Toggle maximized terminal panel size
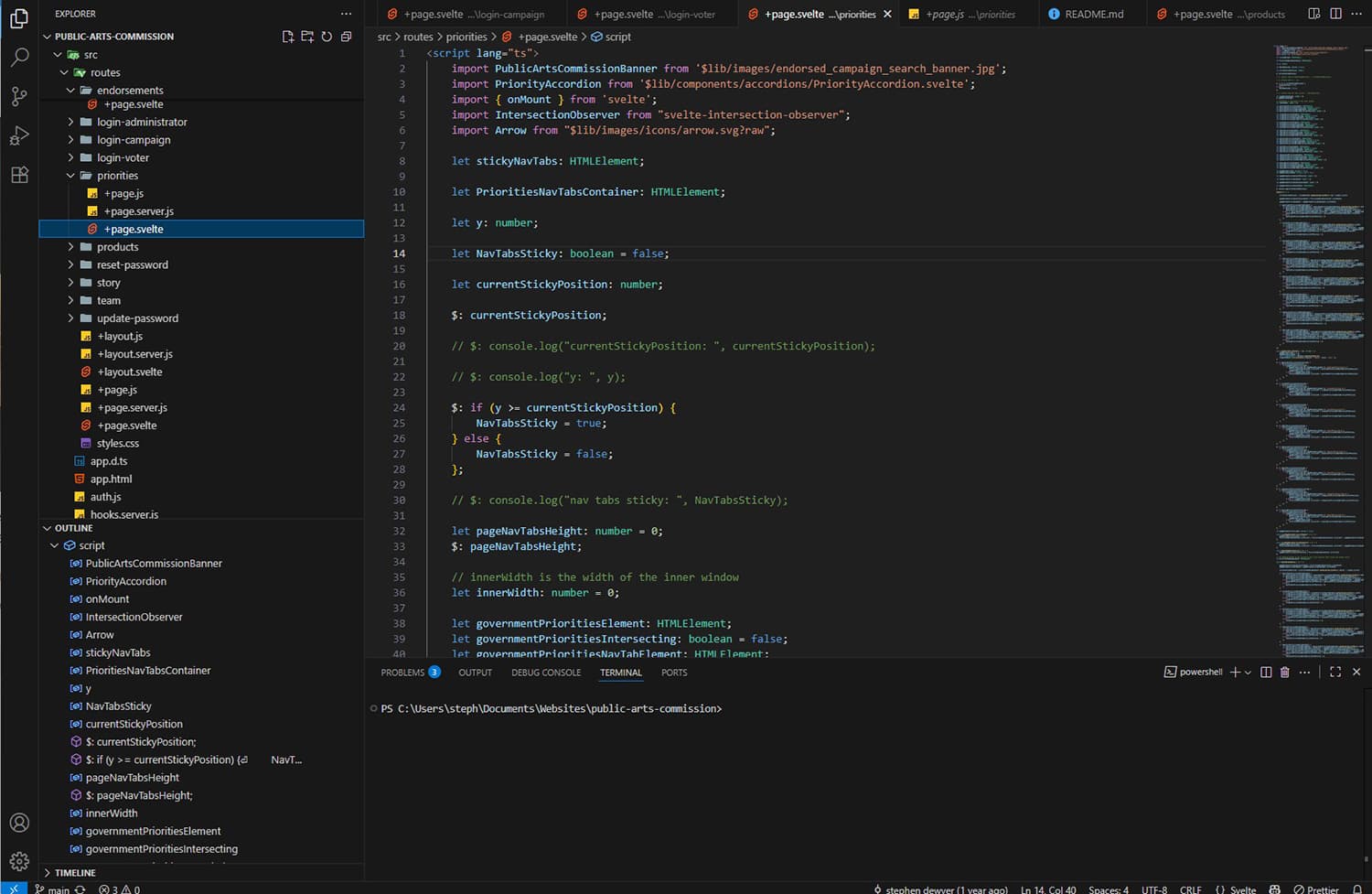Viewport: 1372px width, 894px height. pos(1335,673)
